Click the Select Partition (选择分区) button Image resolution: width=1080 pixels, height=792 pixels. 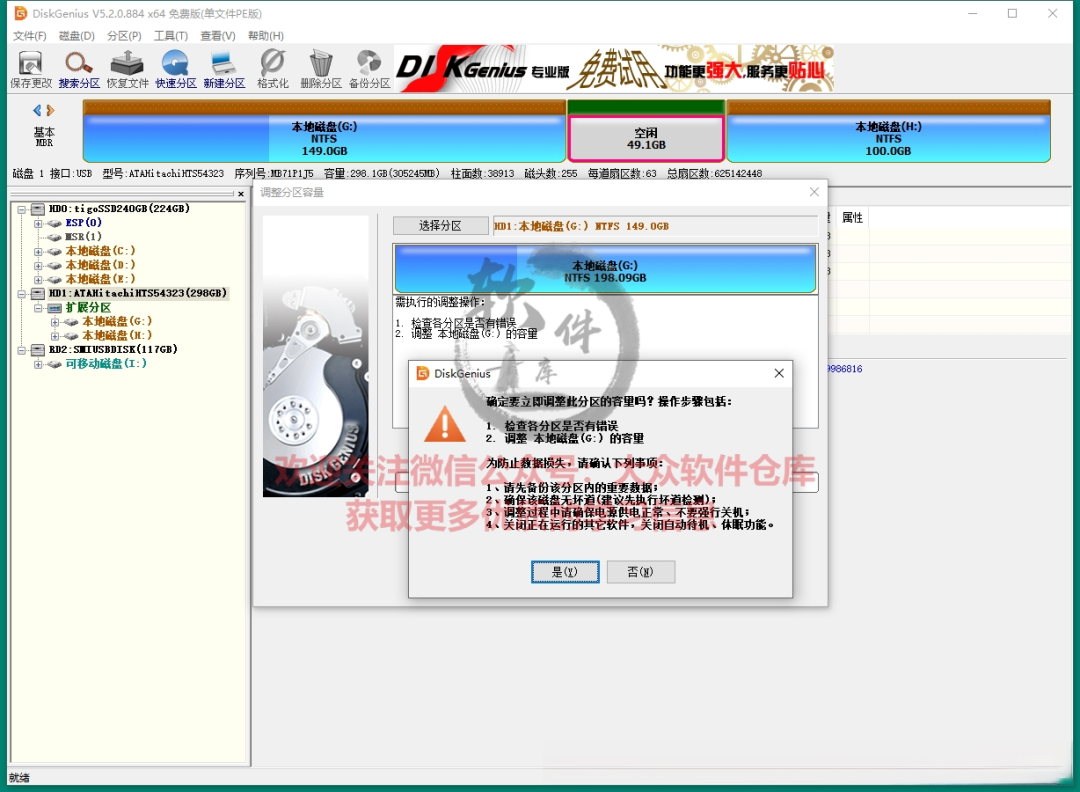pyautogui.click(x=440, y=226)
